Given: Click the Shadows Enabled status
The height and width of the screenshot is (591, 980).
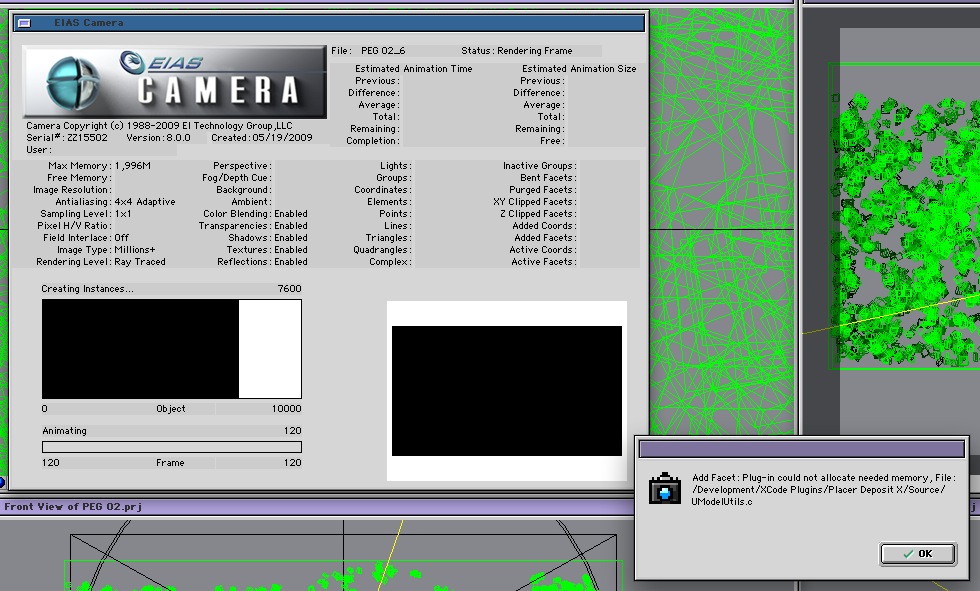Looking at the screenshot, I should pyautogui.click(x=291, y=238).
